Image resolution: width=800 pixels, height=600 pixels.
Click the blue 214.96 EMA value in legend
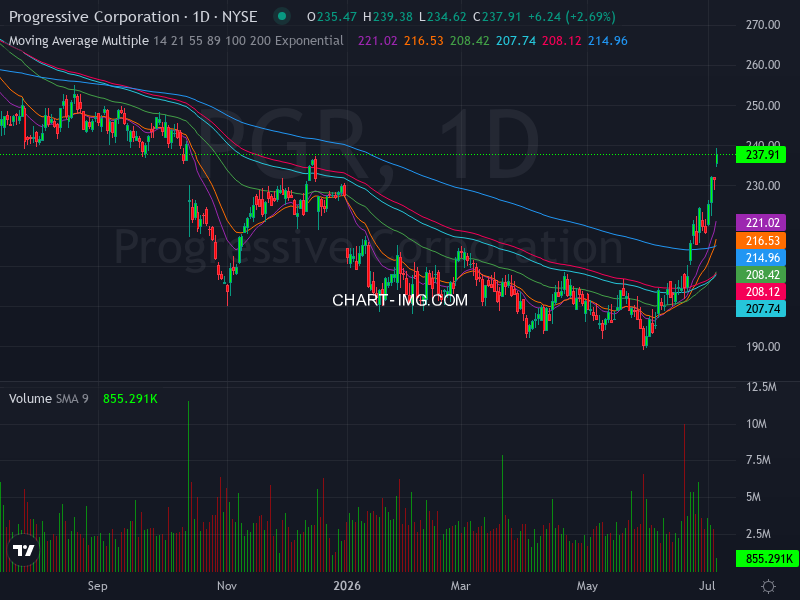point(608,41)
